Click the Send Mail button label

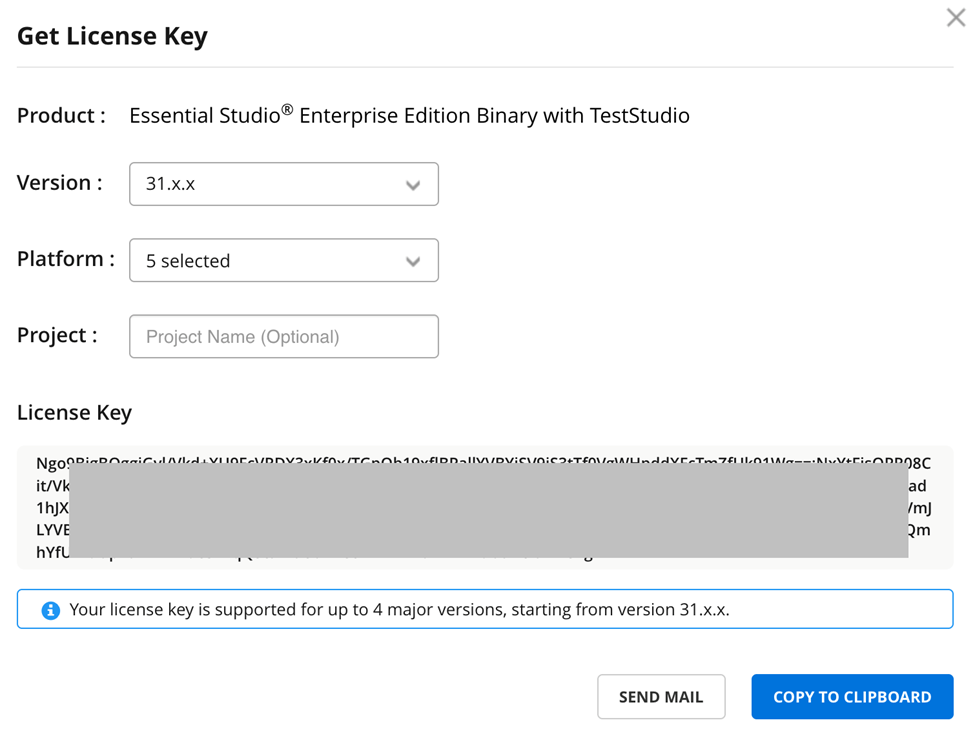661,697
